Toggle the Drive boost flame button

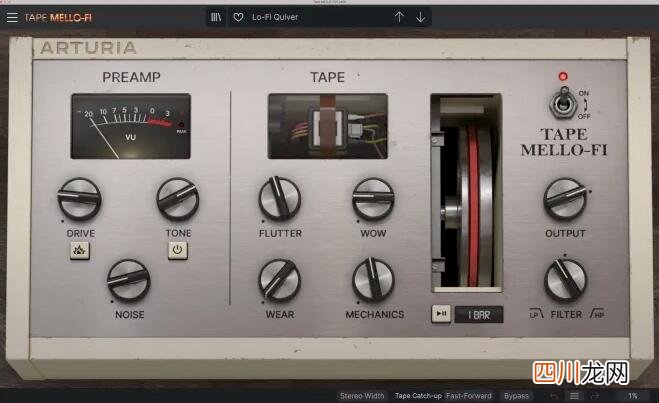coord(79,250)
